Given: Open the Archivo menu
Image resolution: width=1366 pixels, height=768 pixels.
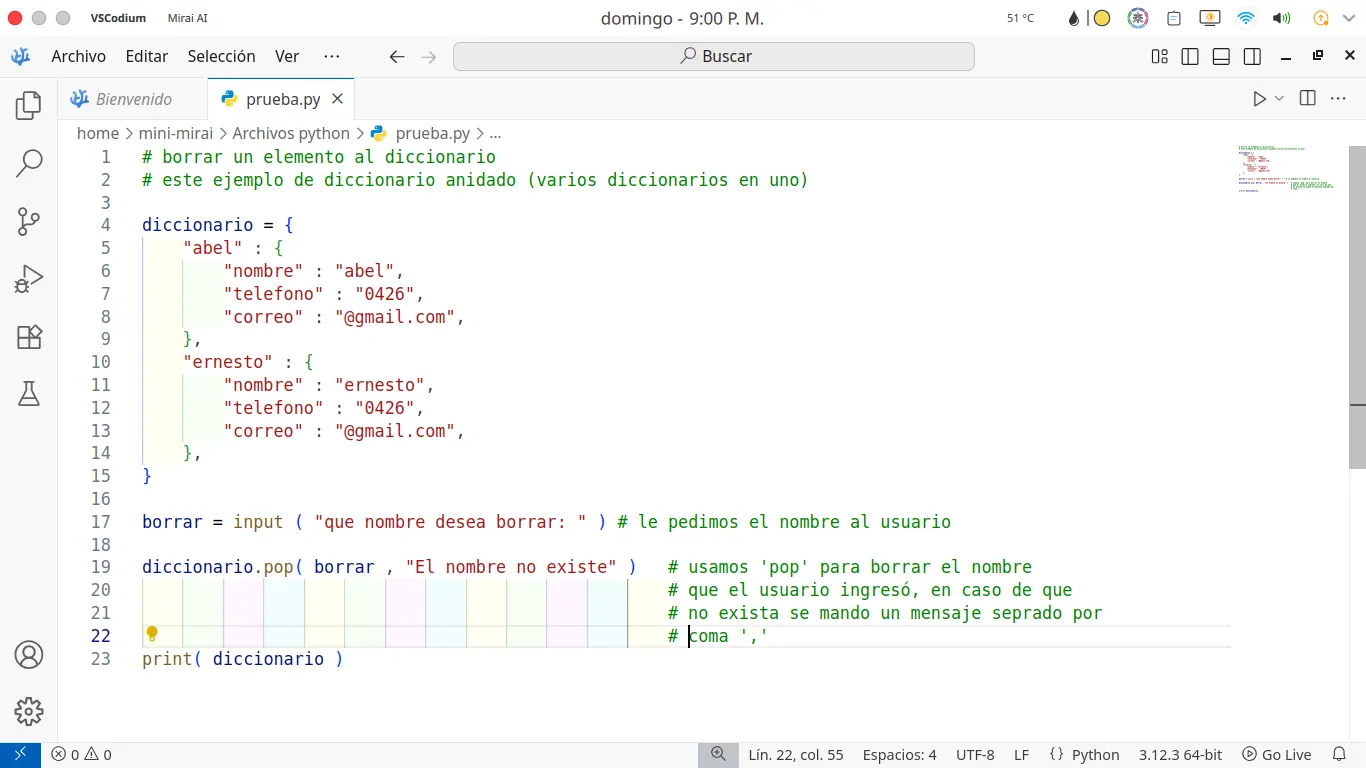Looking at the screenshot, I should 79,56.
